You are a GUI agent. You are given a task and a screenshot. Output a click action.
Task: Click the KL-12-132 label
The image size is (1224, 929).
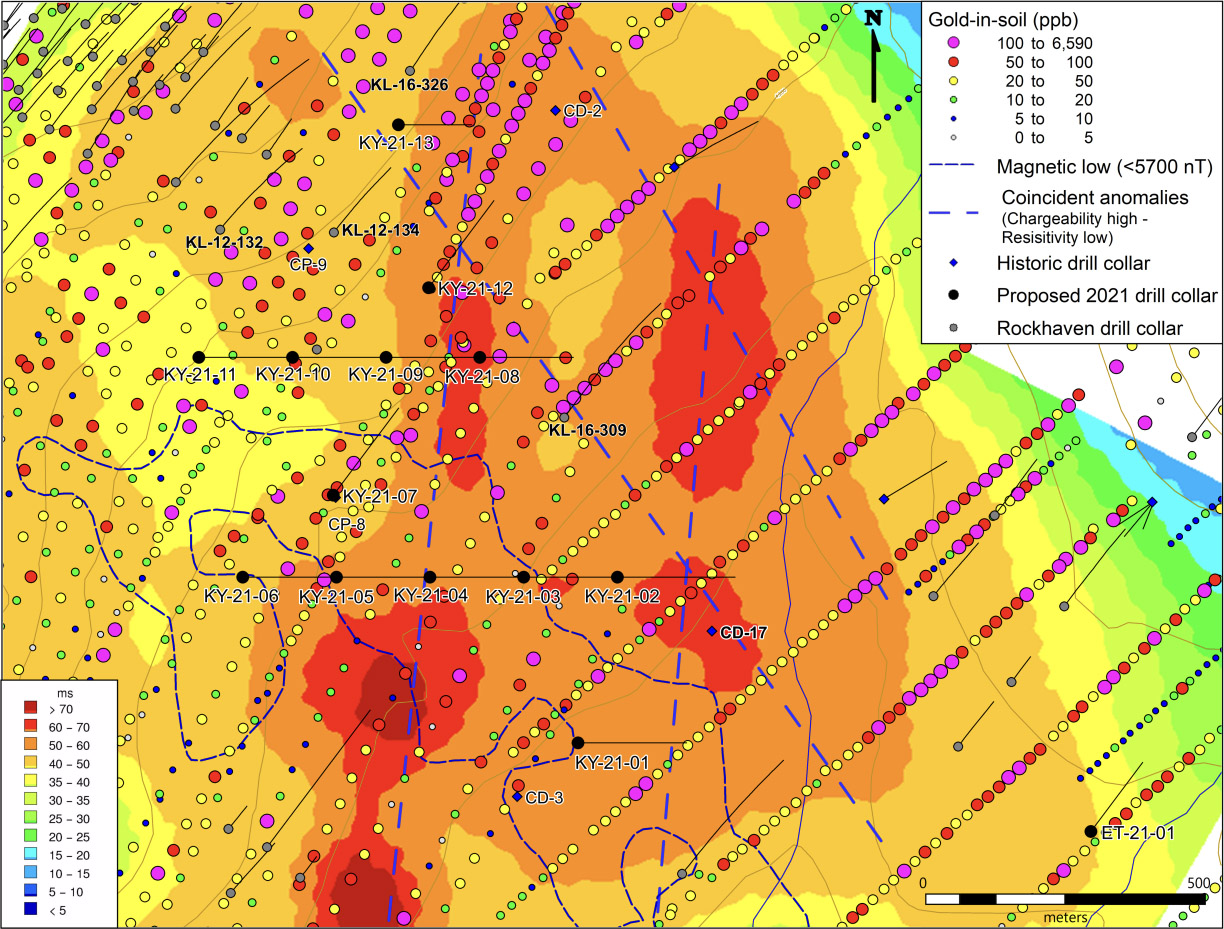coord(224,242)
